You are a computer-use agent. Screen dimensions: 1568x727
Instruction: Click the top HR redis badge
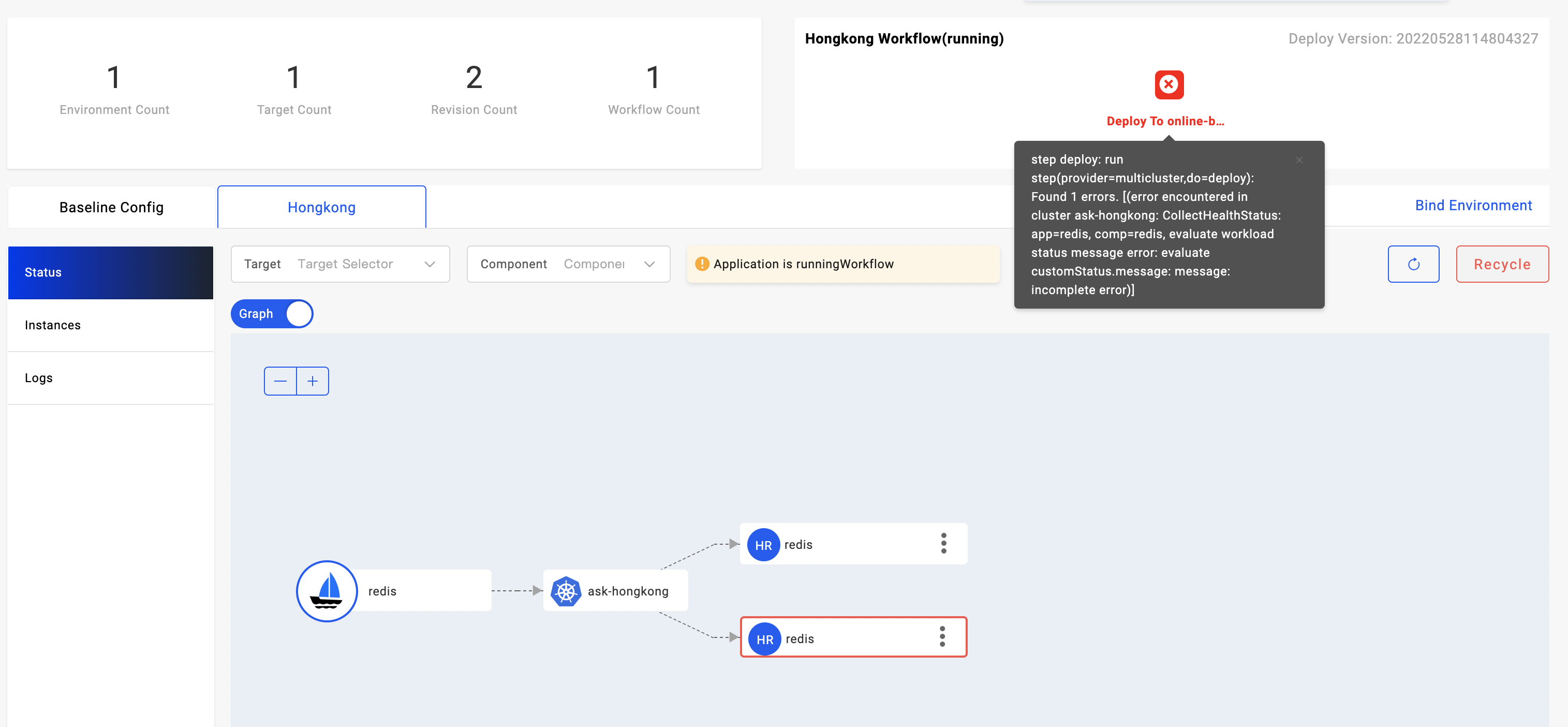click(763, 545)
